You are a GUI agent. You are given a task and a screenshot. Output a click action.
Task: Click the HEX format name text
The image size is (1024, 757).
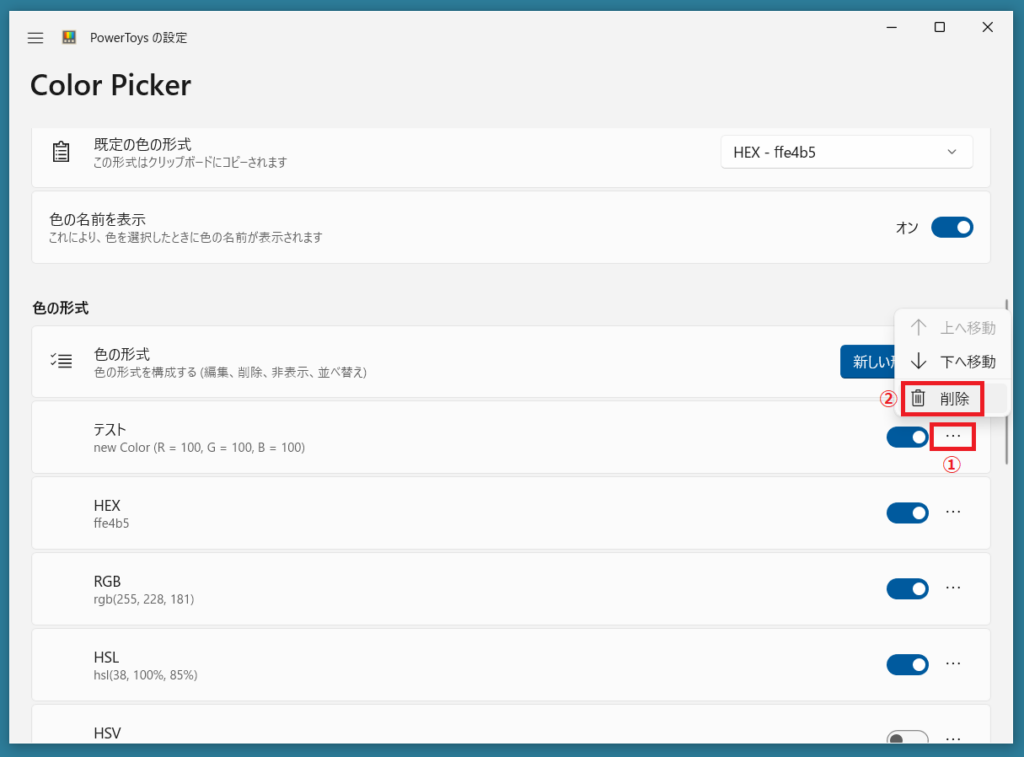pyautogui.click(x=107, y=506)
